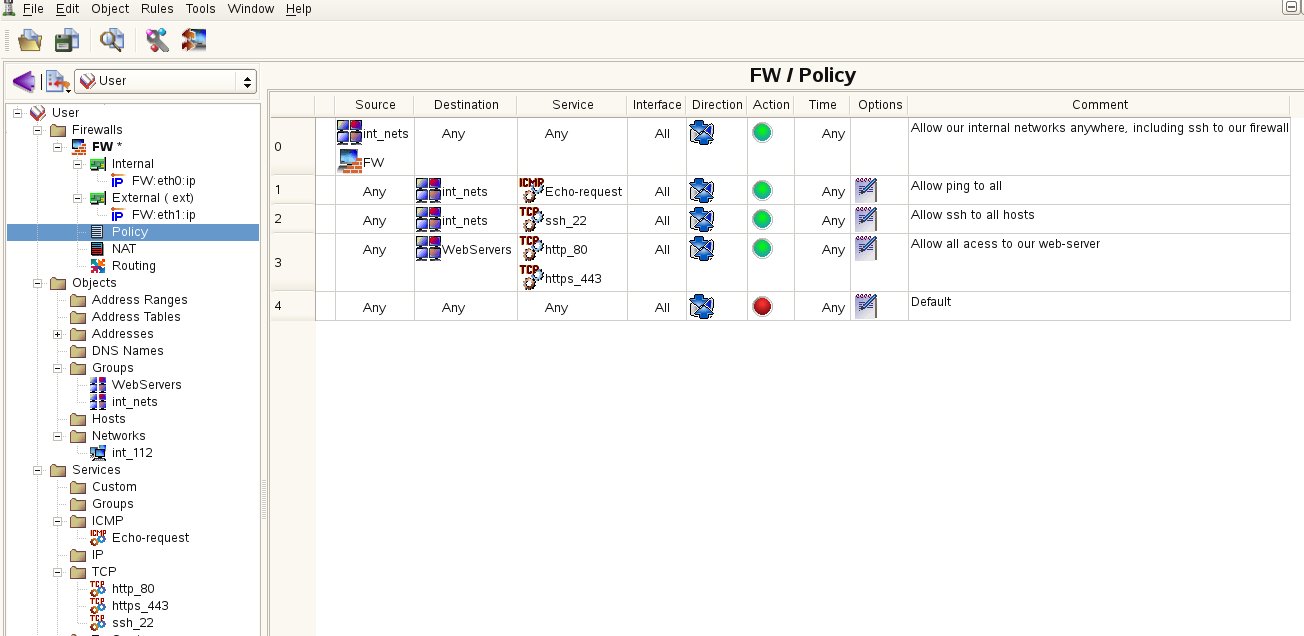The width and height of the screenshot is (1304, 636).
Task: Click the Install firewall policy icon
Action: point(193,40)
